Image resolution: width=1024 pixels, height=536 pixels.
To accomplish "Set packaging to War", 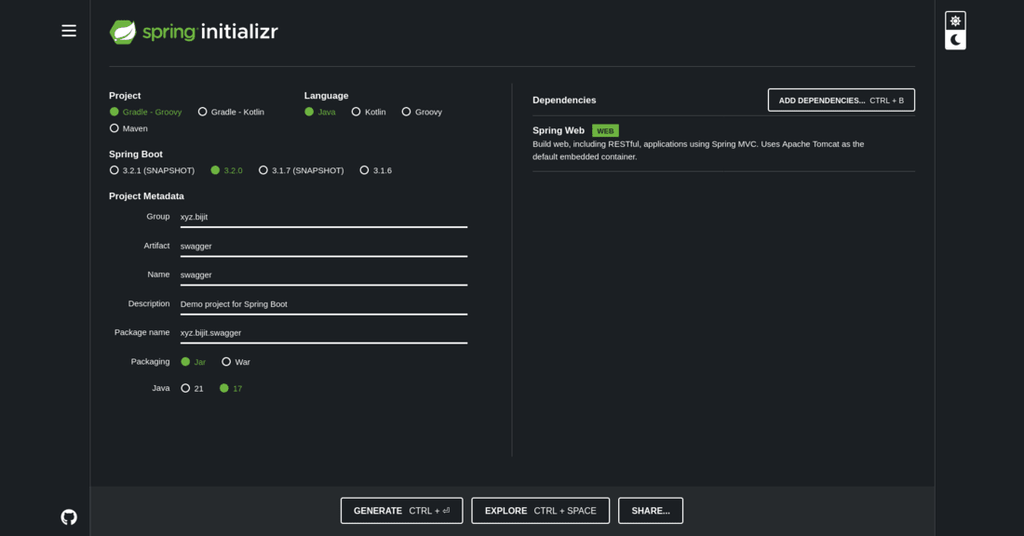I will click(236, 362).
